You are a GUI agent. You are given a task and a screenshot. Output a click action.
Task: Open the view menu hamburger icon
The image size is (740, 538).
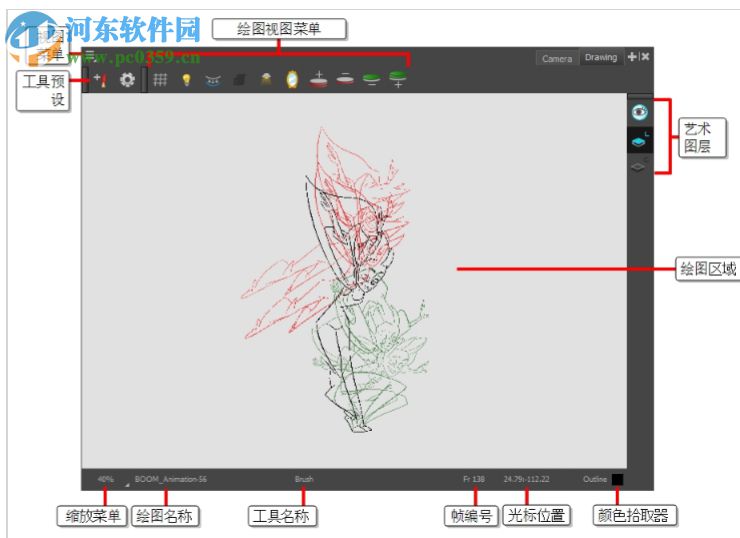(89, 56)
